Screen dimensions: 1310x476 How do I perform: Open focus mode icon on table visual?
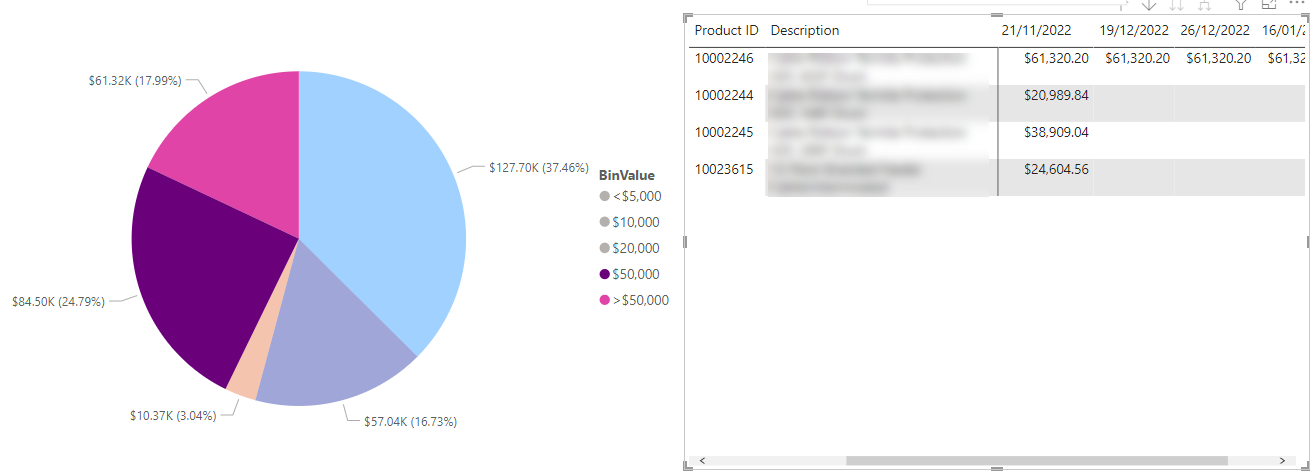(1269, 4)
